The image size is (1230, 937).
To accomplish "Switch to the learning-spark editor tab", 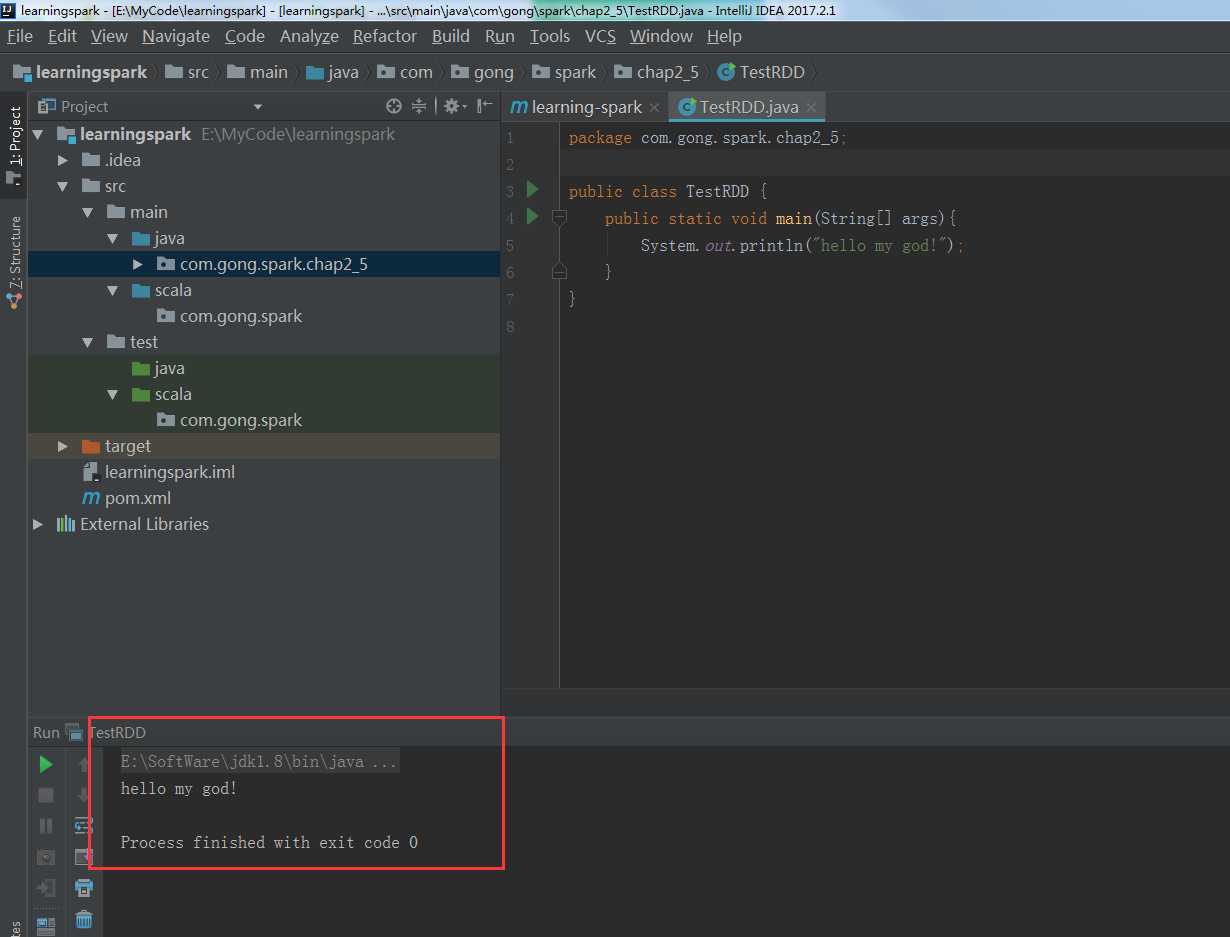I will click(586, 107).
